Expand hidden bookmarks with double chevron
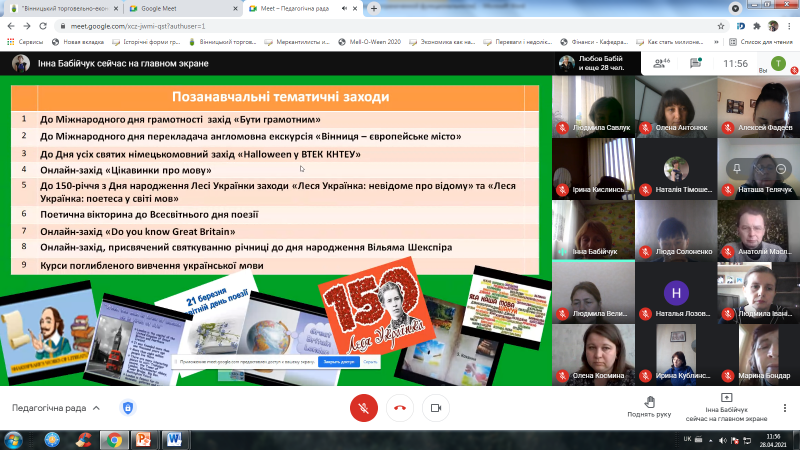800x450 pixels. [x=716, y=42]
